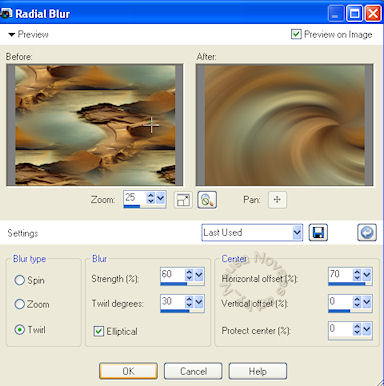
Task: Click the reset to default icon
Action: (x=367, y=232)
